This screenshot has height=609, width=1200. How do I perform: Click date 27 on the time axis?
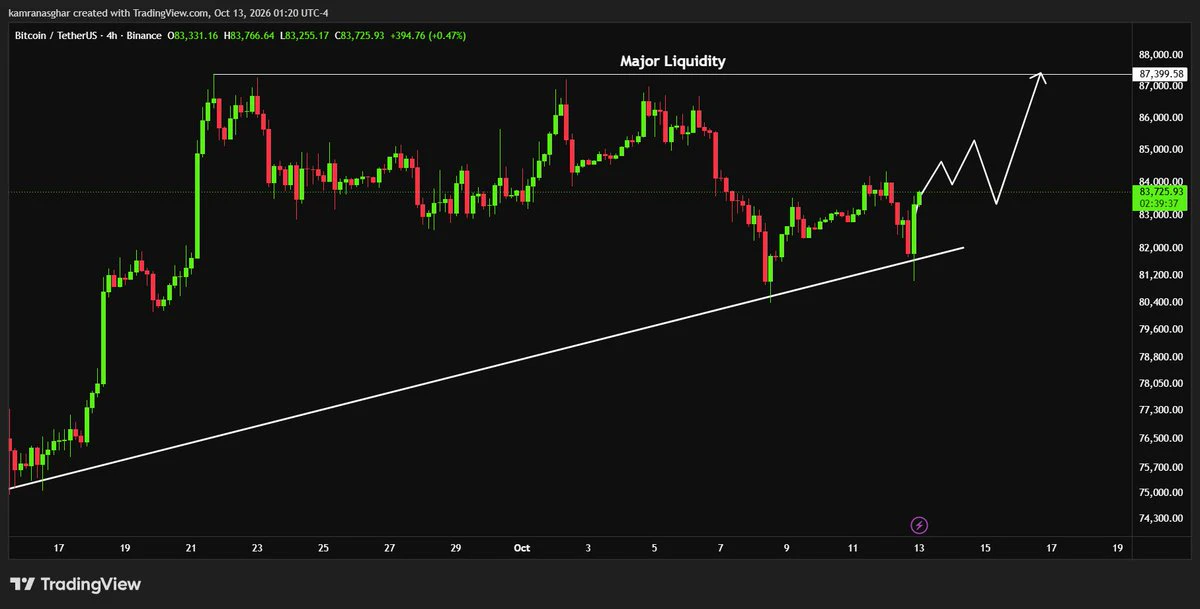pyautogui.click(x=389, y=547)
